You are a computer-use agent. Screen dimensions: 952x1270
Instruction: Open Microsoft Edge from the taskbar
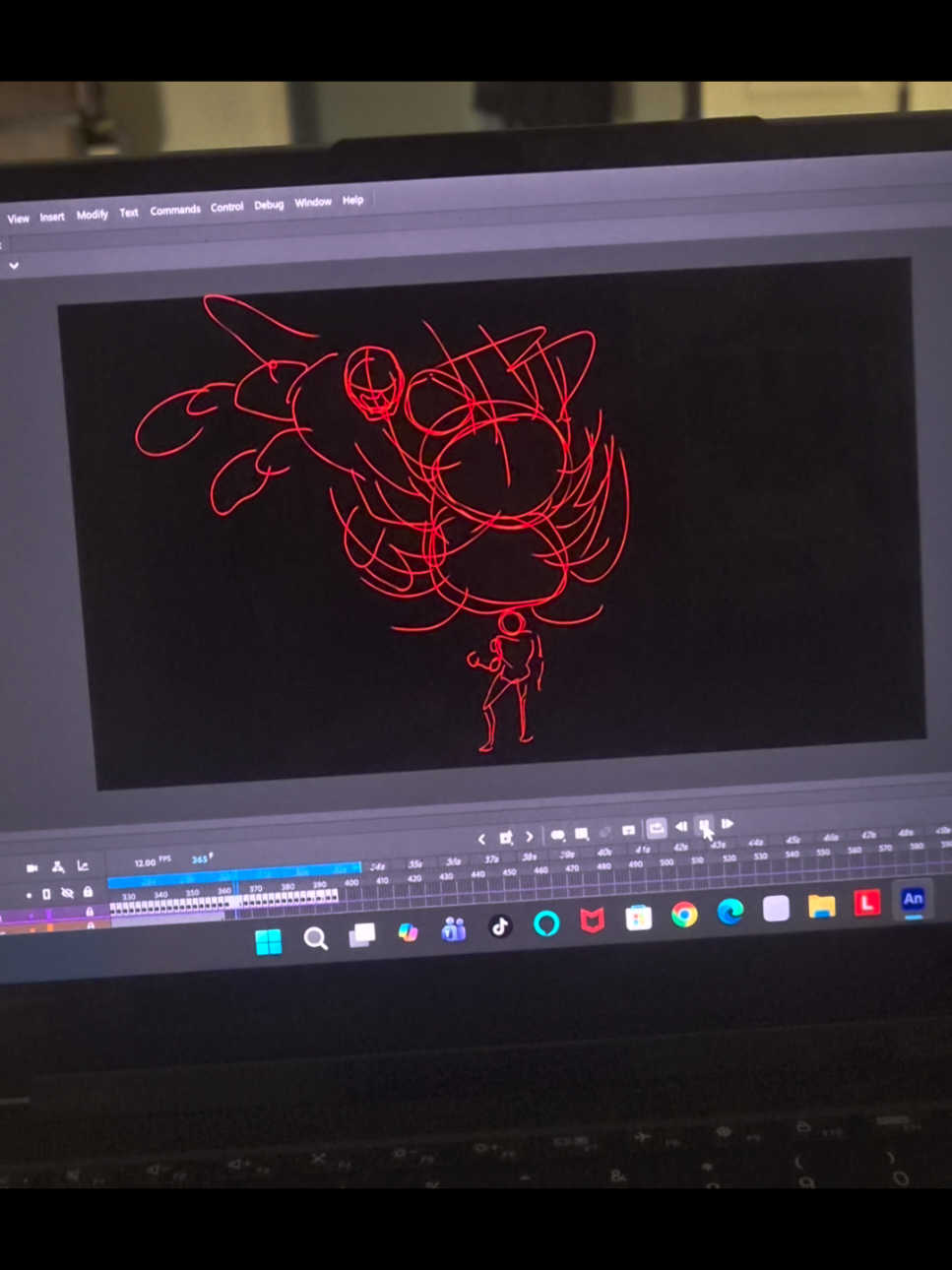click(x=730, y=912)
